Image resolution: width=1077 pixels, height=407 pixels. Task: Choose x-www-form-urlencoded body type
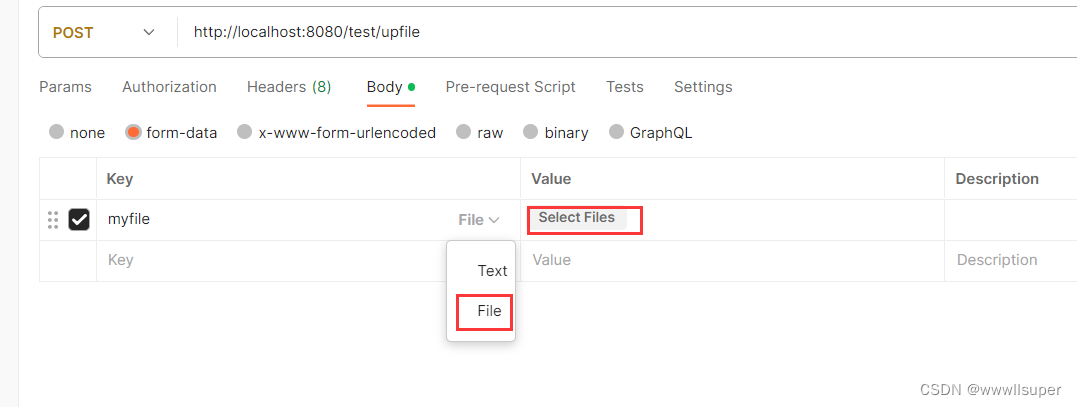[x=244, y=132]
